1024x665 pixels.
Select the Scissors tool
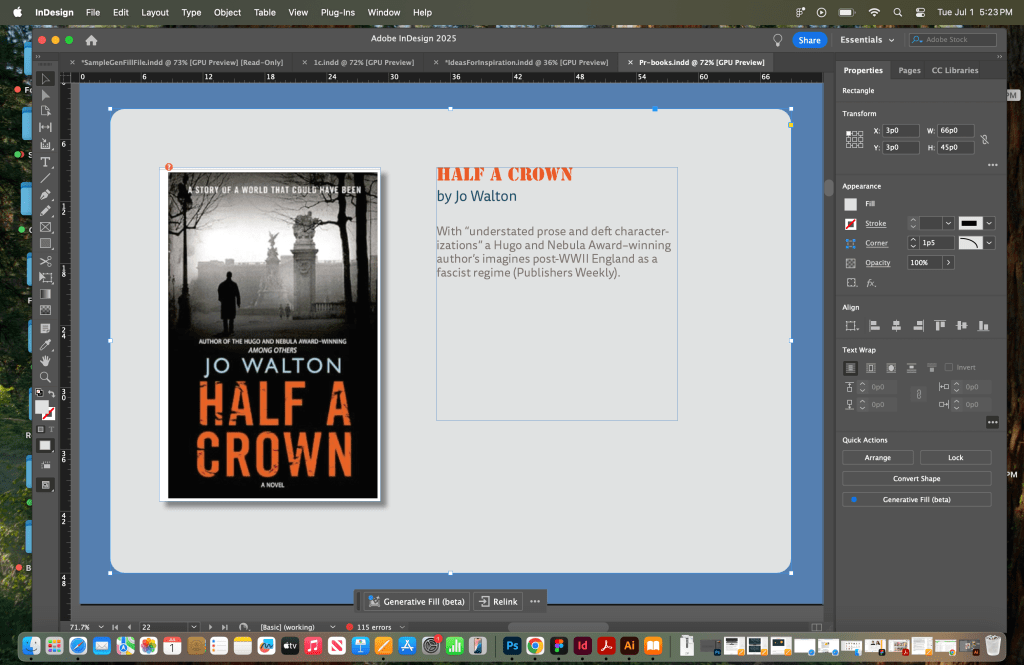click(x=45, y=261)
